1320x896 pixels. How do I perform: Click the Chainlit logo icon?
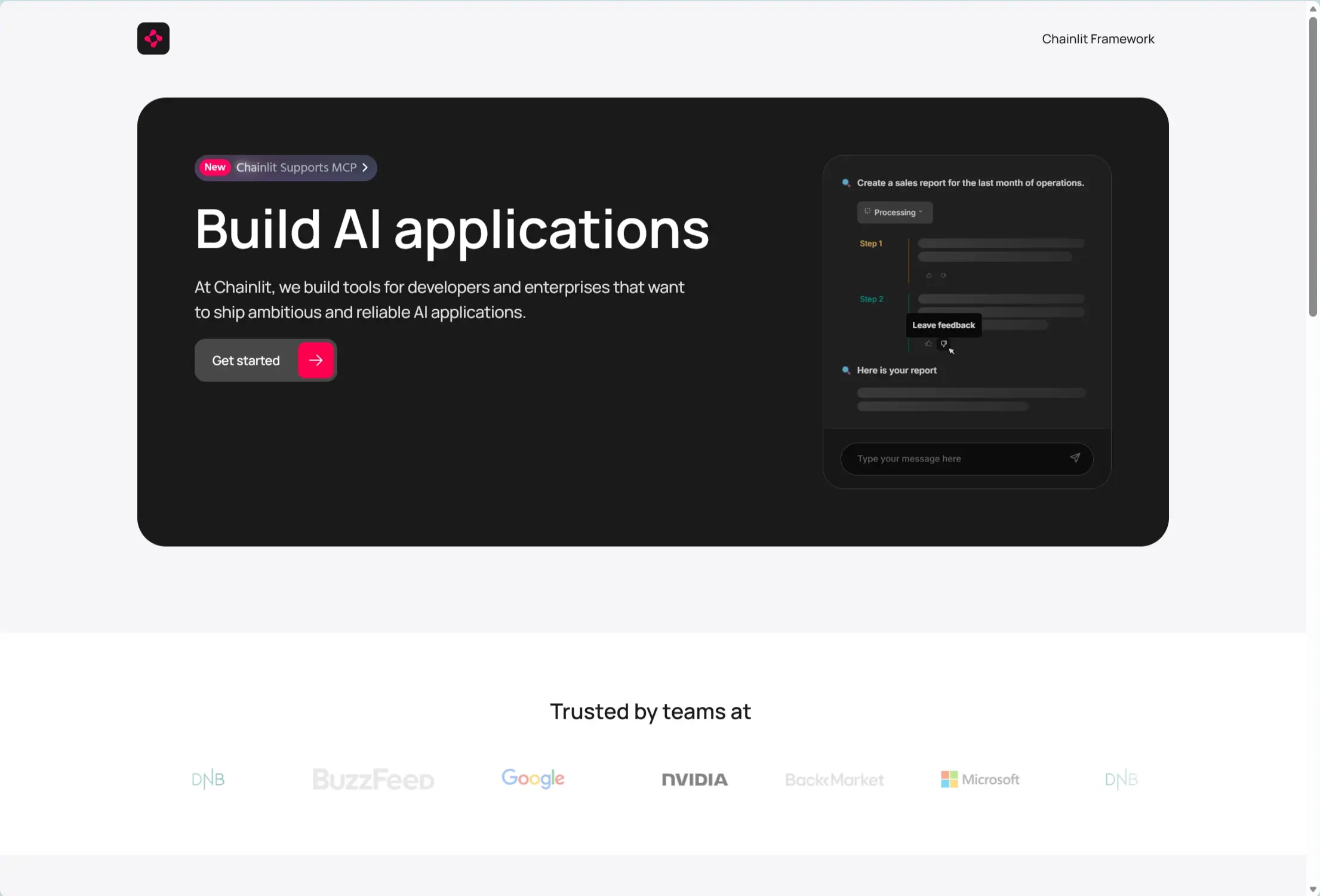153,39
